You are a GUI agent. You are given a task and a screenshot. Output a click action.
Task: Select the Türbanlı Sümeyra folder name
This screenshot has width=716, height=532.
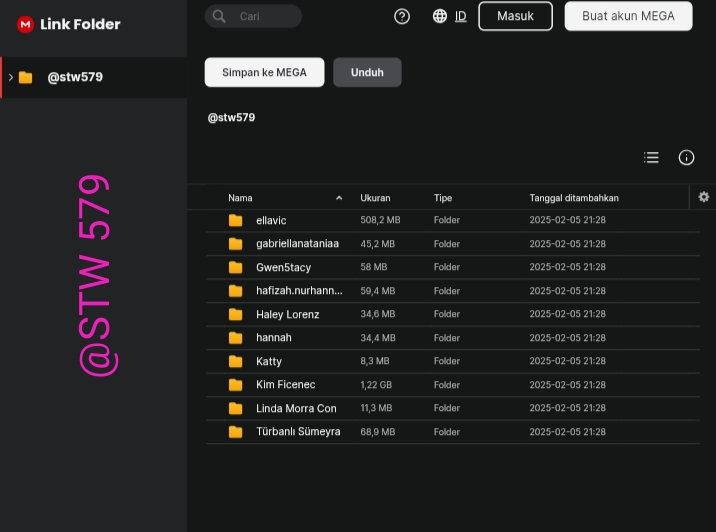pyautogui.click(x=298, y=432)
